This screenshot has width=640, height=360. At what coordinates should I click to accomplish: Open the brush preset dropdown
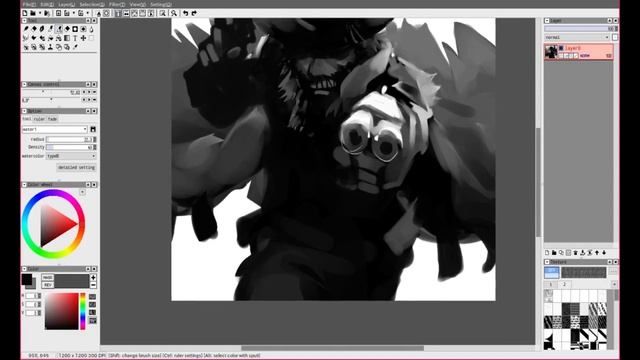coord(55,129)
